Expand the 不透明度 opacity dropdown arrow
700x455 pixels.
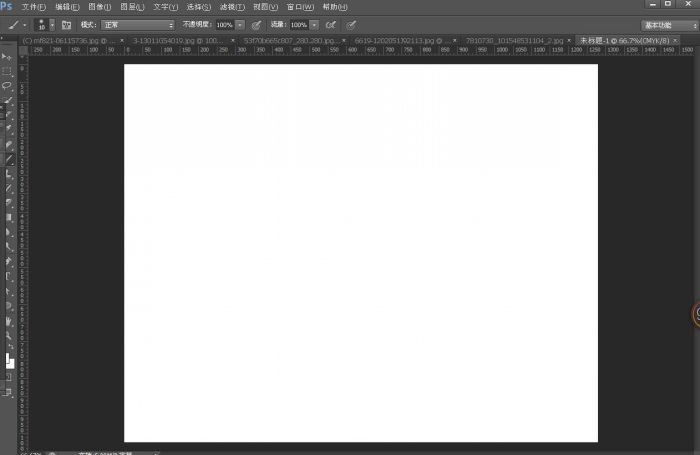click(240, 24)
